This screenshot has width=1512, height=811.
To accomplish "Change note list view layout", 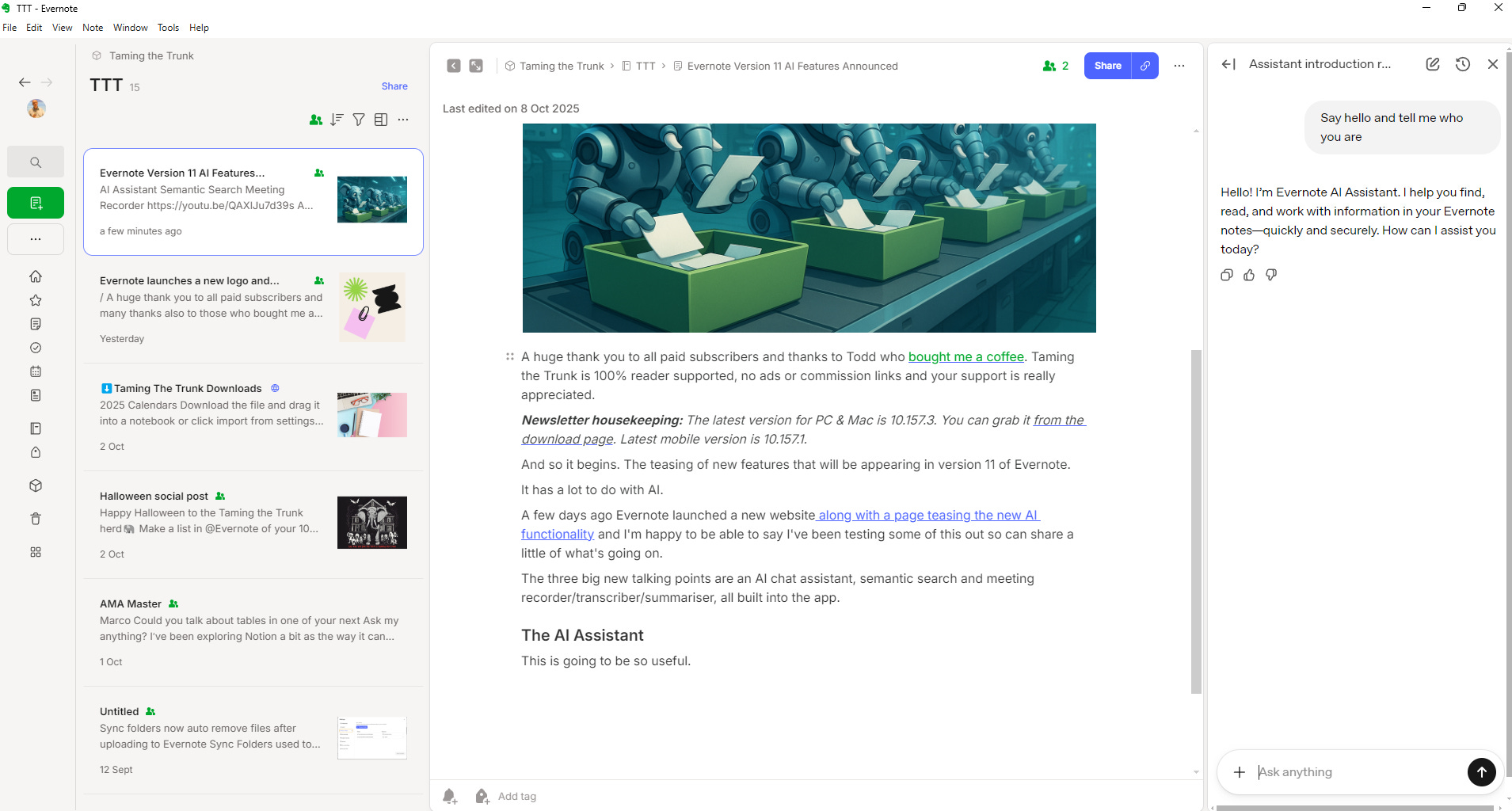I will [x=381, y=120].
